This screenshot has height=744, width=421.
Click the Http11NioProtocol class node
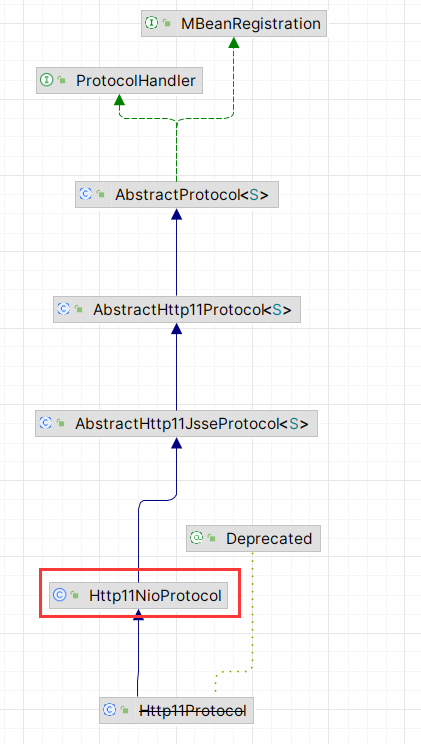139,595
